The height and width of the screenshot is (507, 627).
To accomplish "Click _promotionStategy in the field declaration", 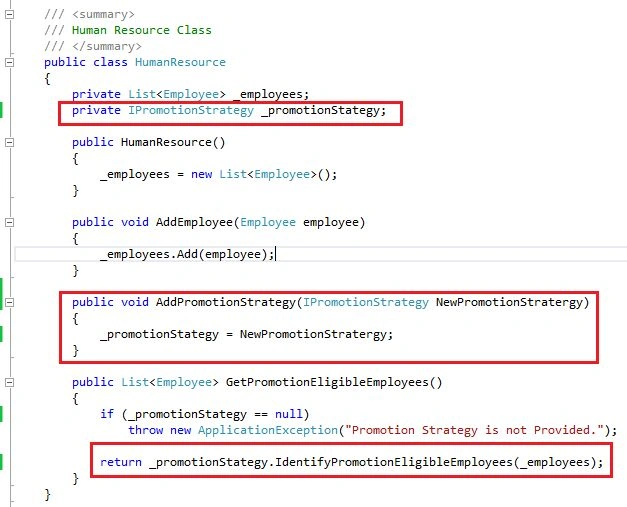I will [x=320, y=110].
